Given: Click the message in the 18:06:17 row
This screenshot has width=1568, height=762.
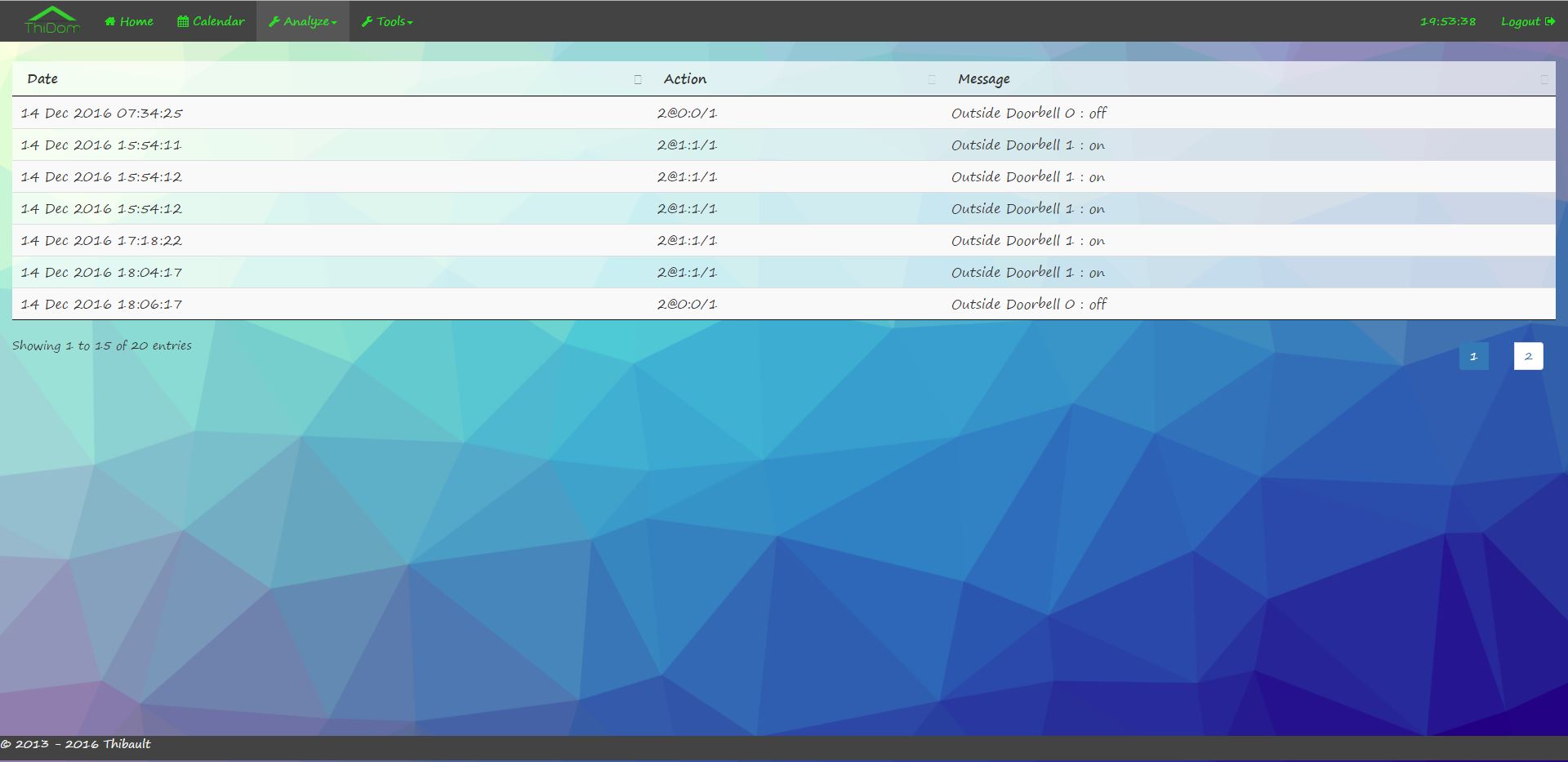Looking at the screenshot, I should click(1029, 305).
